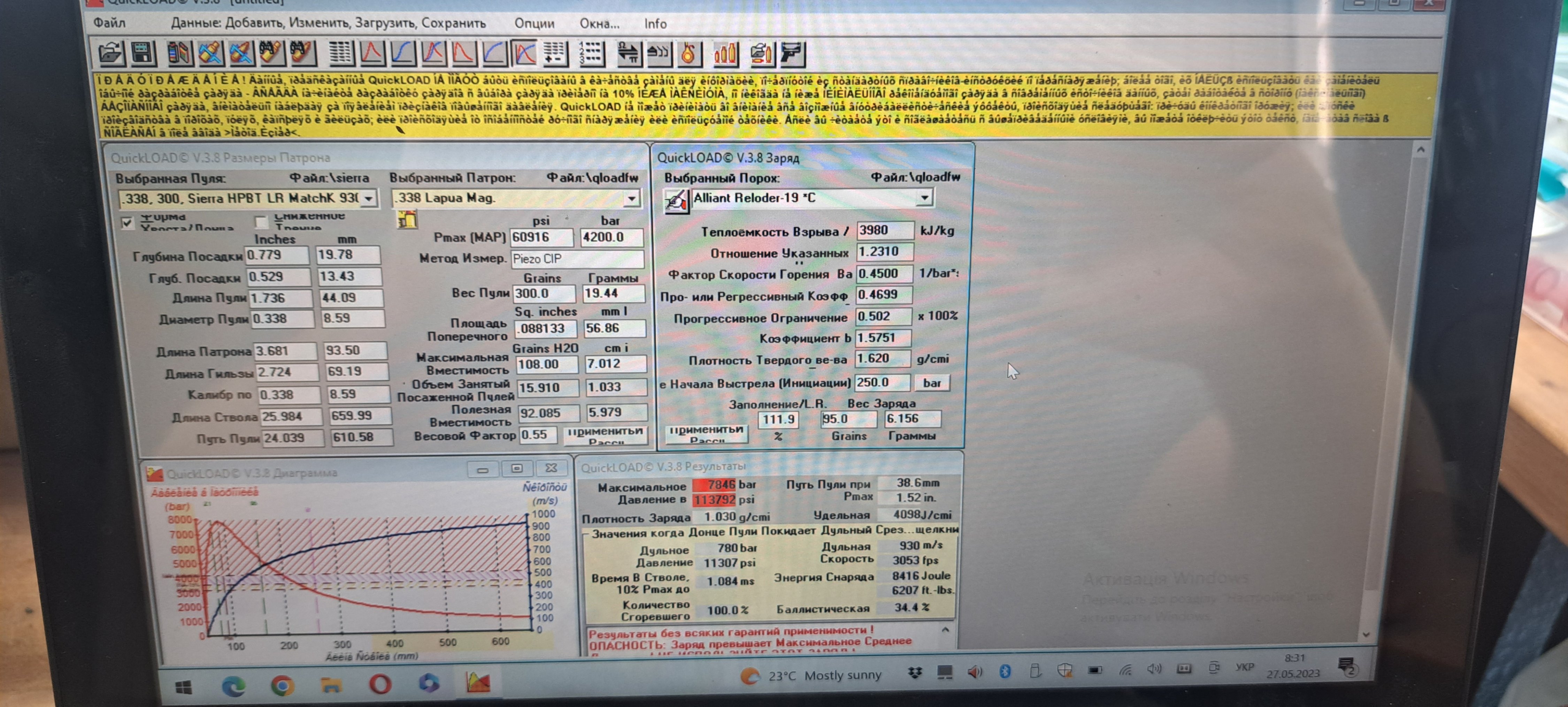Screen dimensions: 1568x707
Task: Click small cartridge icon below .338 Lapua Mag.
Action: point(407,219)
